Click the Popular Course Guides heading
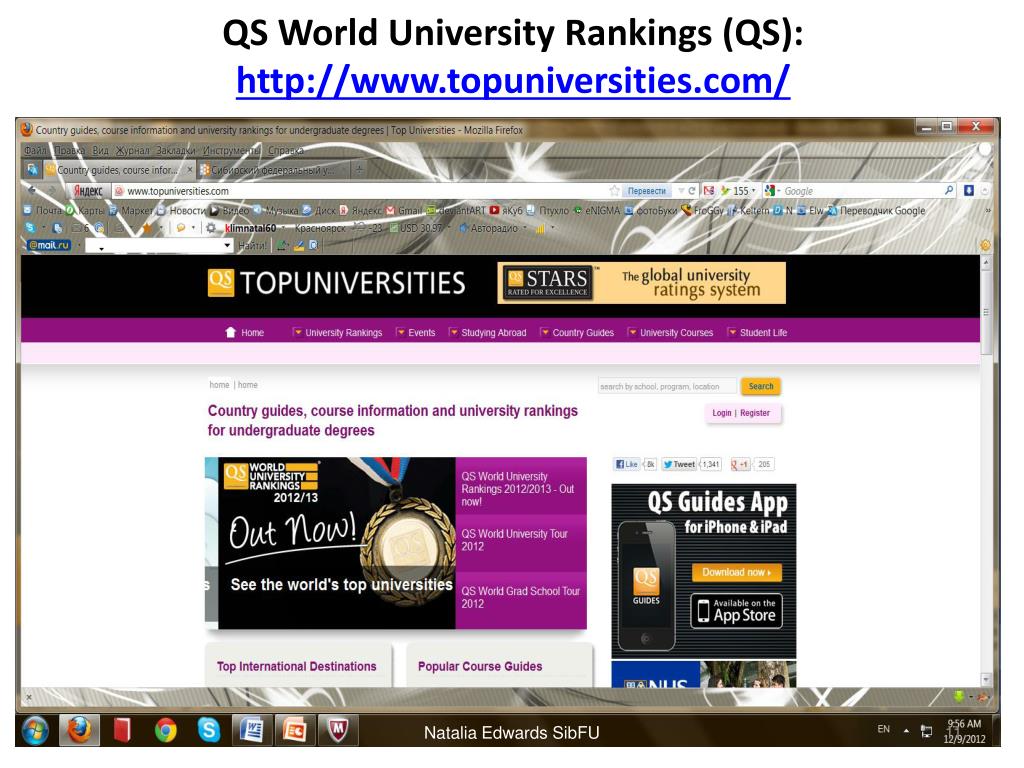Viewport: 1024px width, 768px height. click(x=480, y=666)
